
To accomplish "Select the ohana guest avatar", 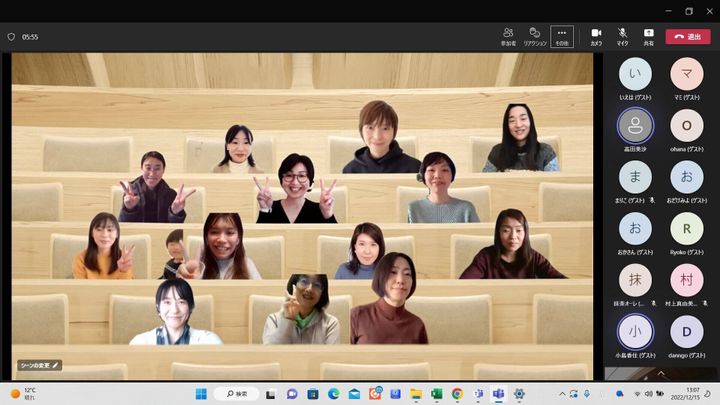I will [686, 125].
